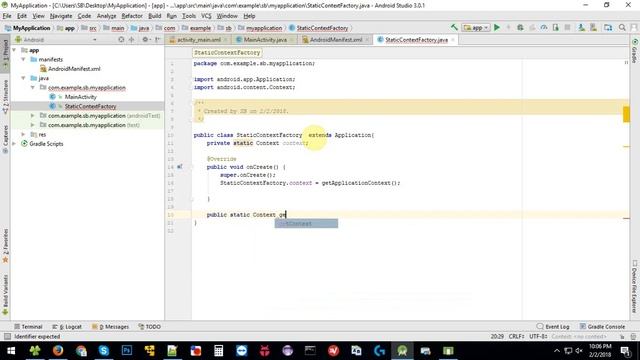Image resolution: width=640 pixels, height=360 pixels.
Task: Open the Build menu
Action: (154, 16)
